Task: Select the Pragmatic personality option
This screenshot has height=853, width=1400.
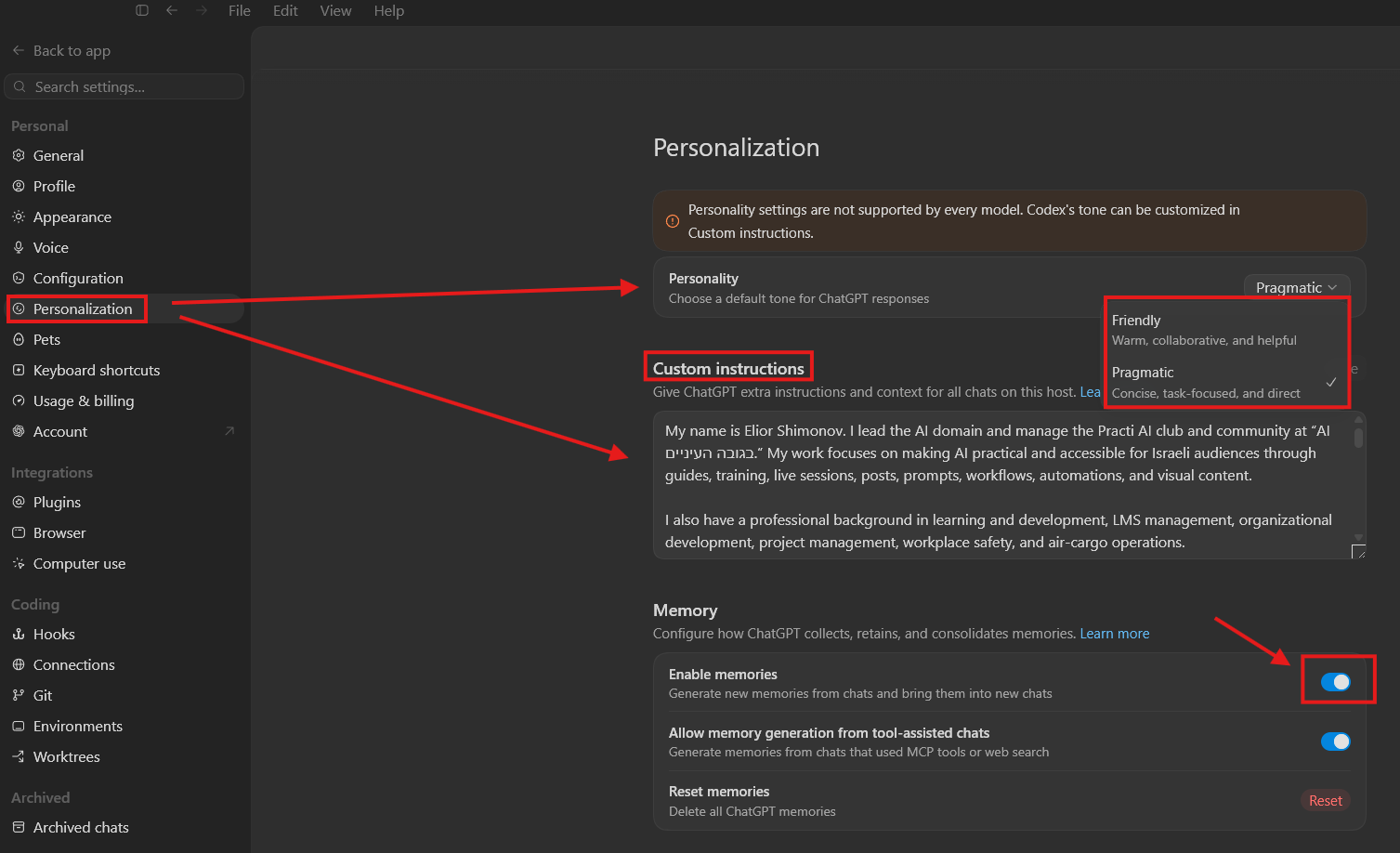Action: 1226,382
